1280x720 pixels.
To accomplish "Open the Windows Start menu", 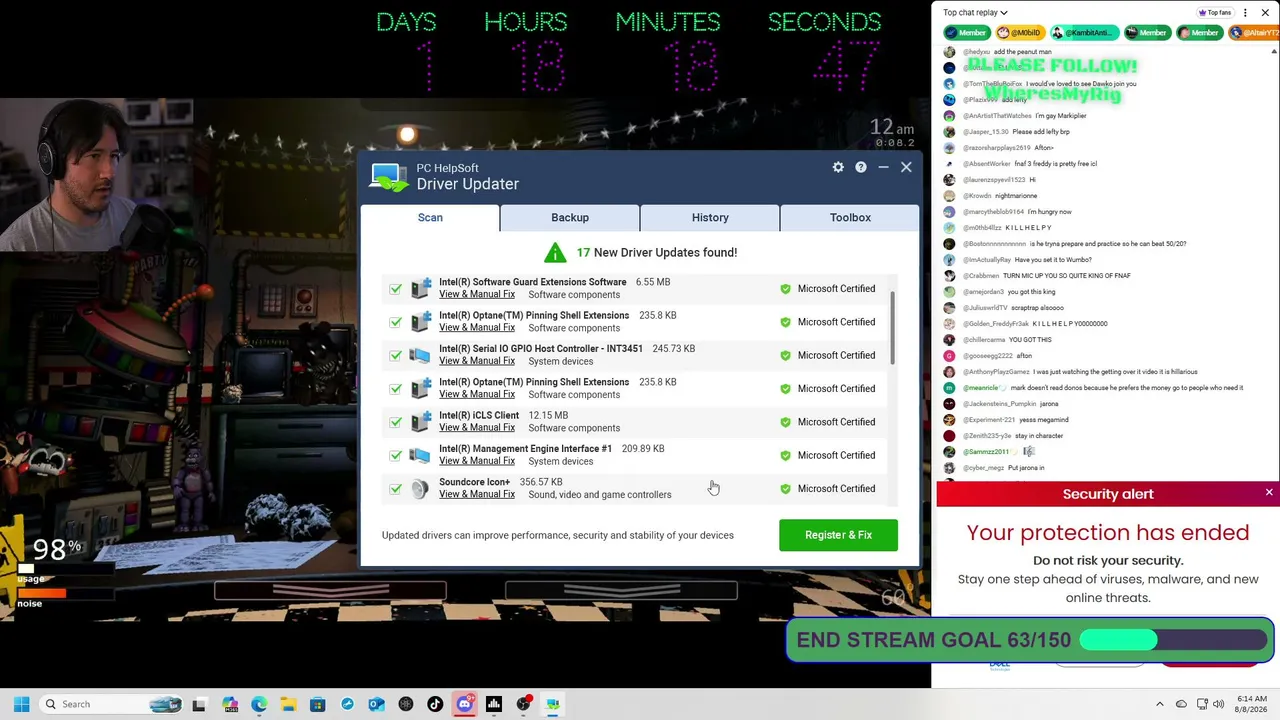I will coord(21,704).
